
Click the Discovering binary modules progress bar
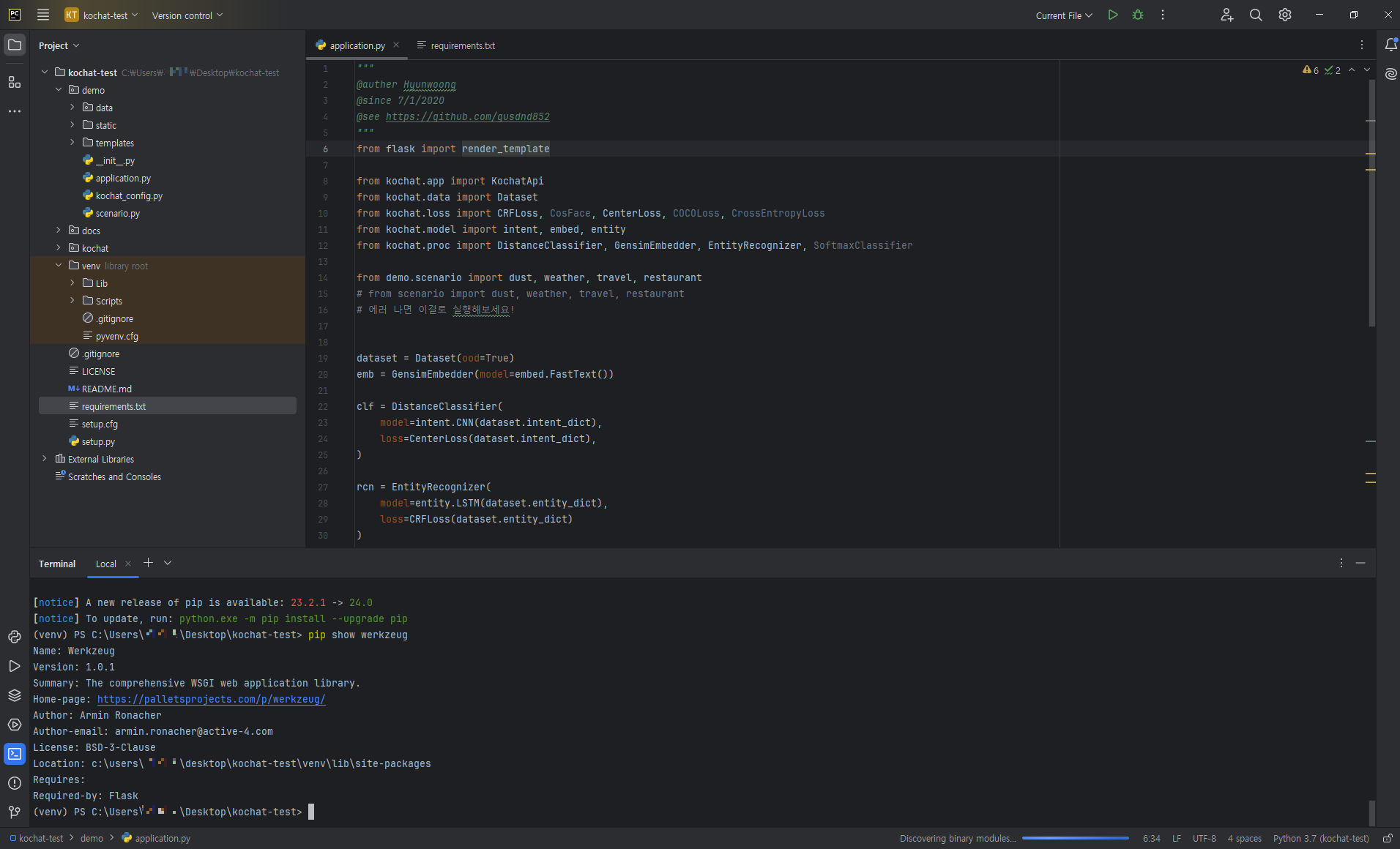click(x=1076, y=839)
